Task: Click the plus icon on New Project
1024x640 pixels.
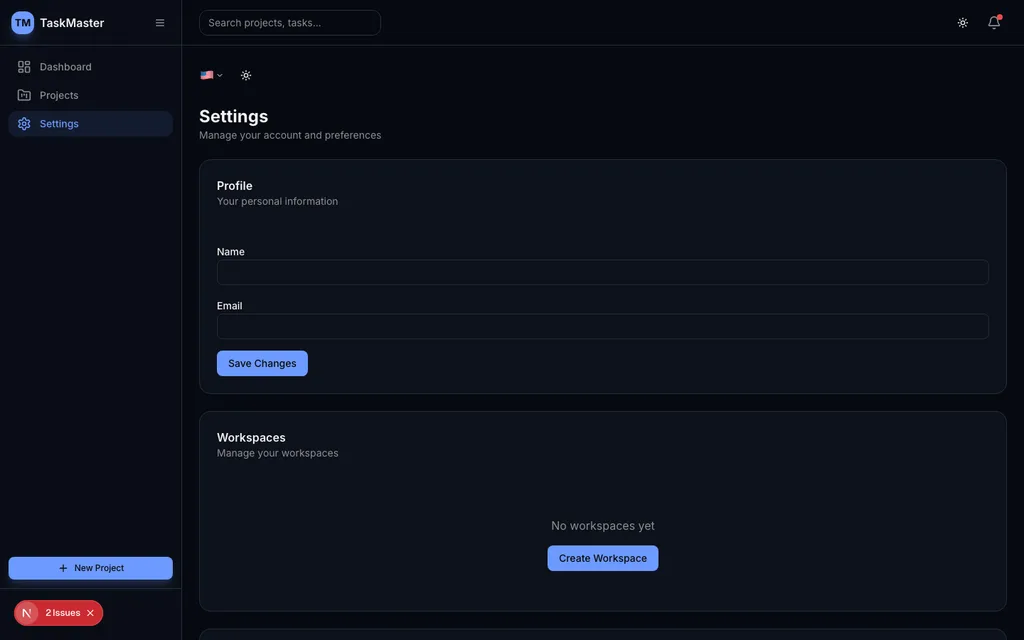Action: coord(63,568)
